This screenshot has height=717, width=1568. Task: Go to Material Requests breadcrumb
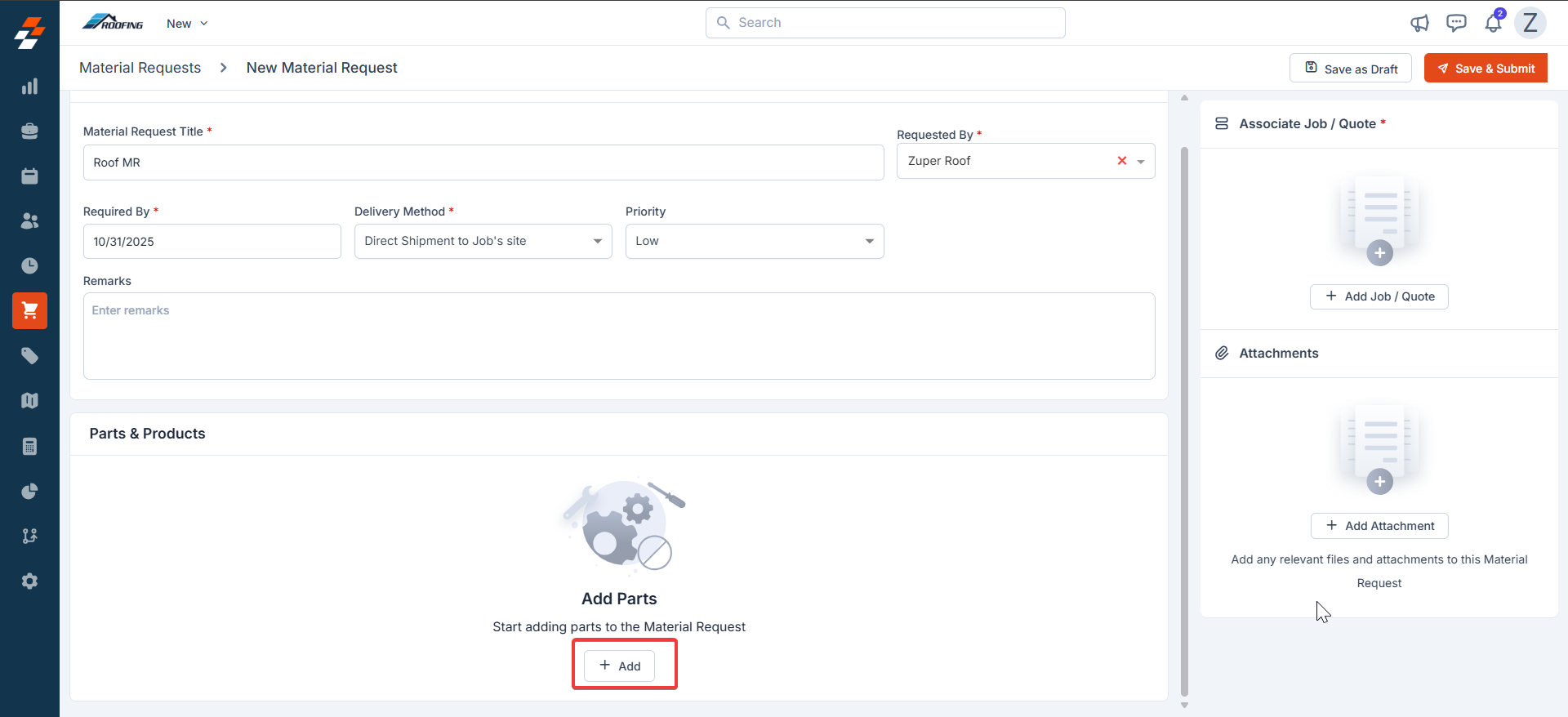click(140, 68)
